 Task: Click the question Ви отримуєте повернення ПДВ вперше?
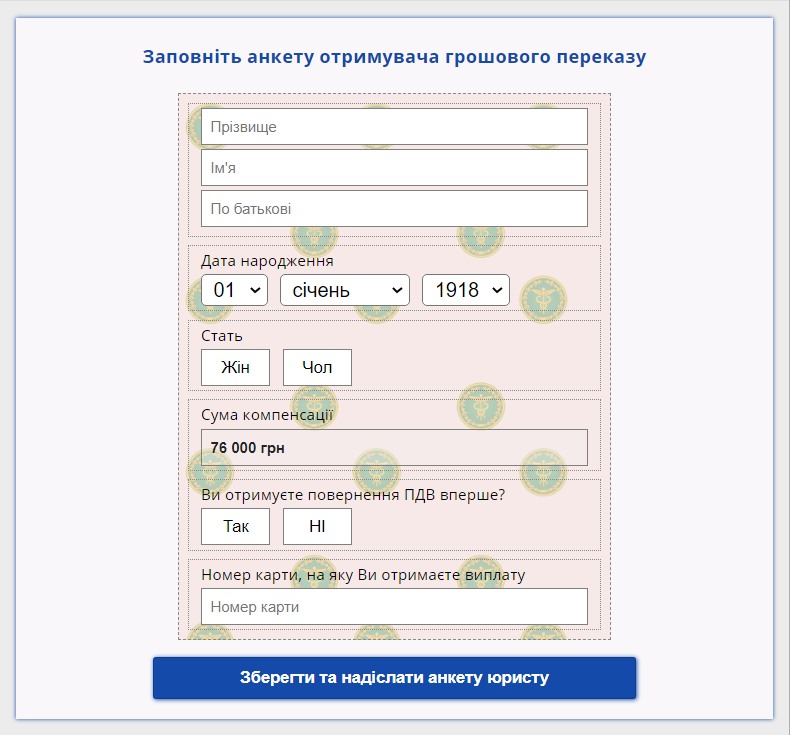(353, 495)
